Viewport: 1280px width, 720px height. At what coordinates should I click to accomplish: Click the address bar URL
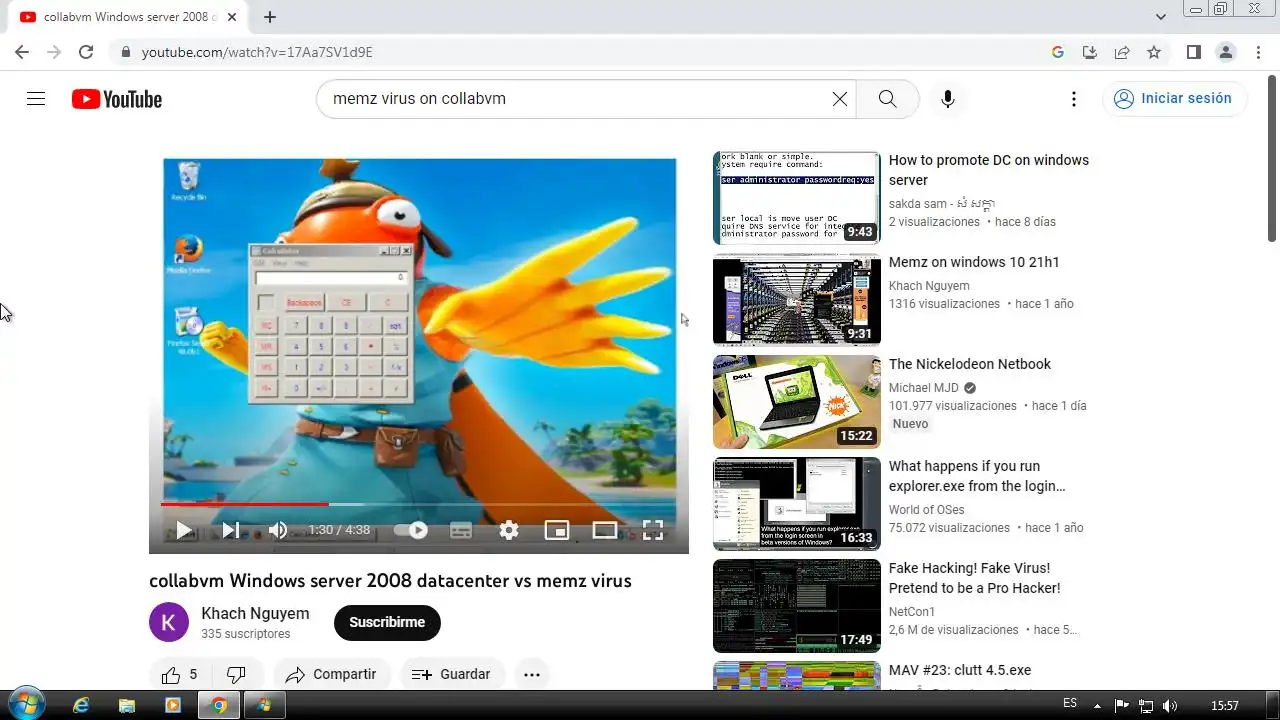click(257, 52)
